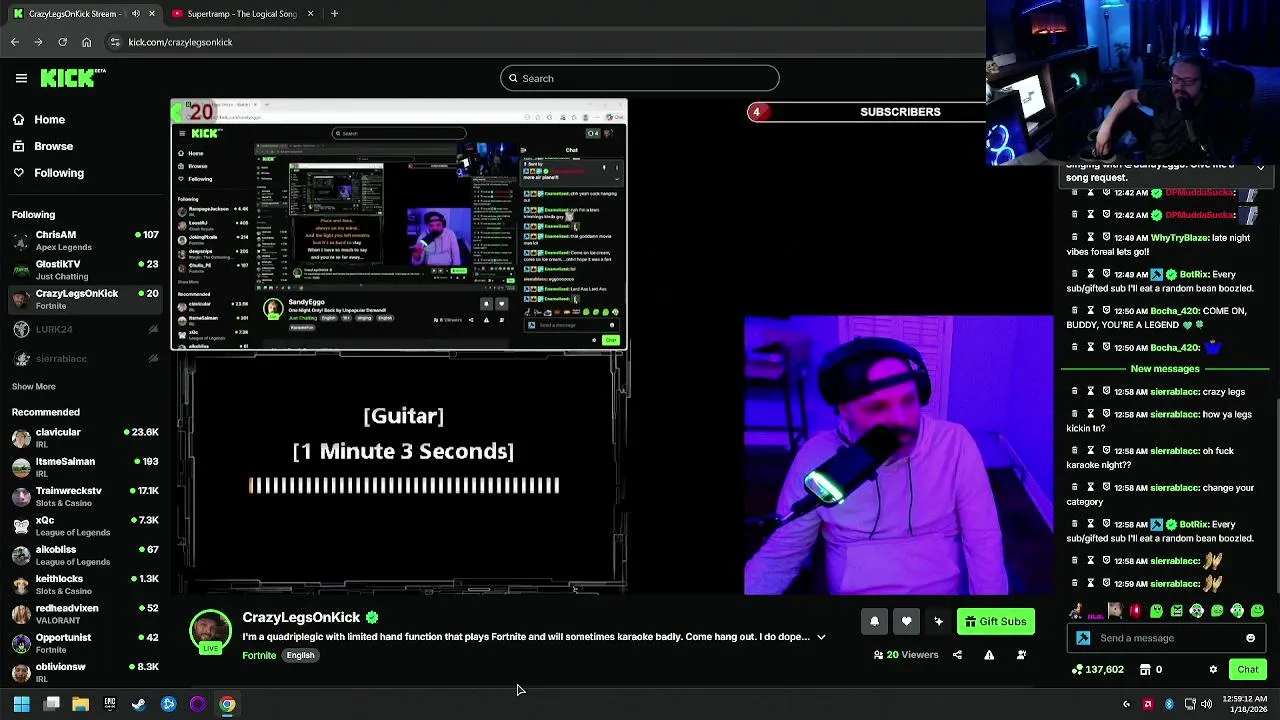
Task: Open recommended channel aikobliss
Action: 85,555
